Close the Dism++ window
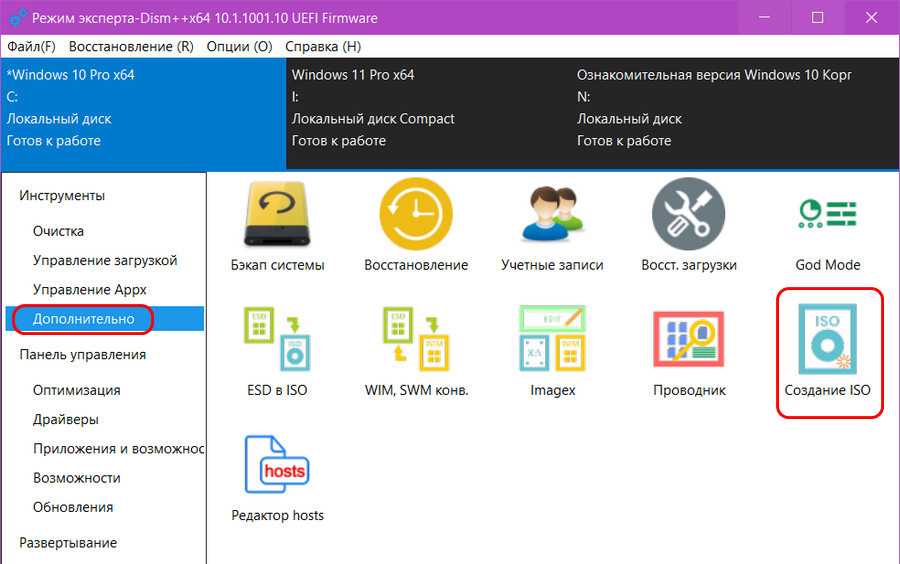This screenshot has width=900, height=564. click(x=871, y=18)
